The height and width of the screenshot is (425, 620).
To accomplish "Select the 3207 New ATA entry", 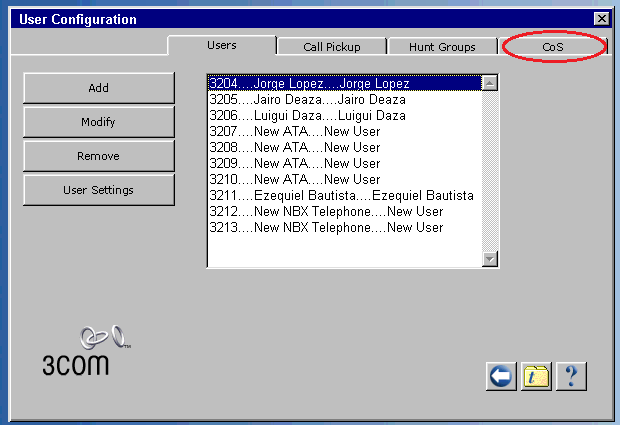I will [294, 132].
